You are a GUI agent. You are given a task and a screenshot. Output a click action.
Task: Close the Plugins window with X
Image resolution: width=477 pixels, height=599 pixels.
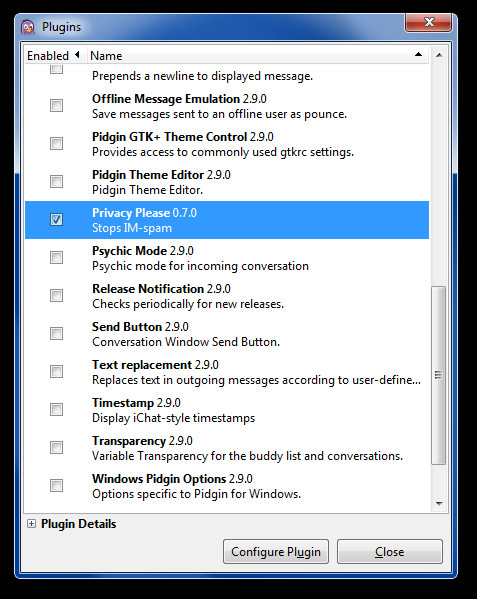(x=428, y=22)
